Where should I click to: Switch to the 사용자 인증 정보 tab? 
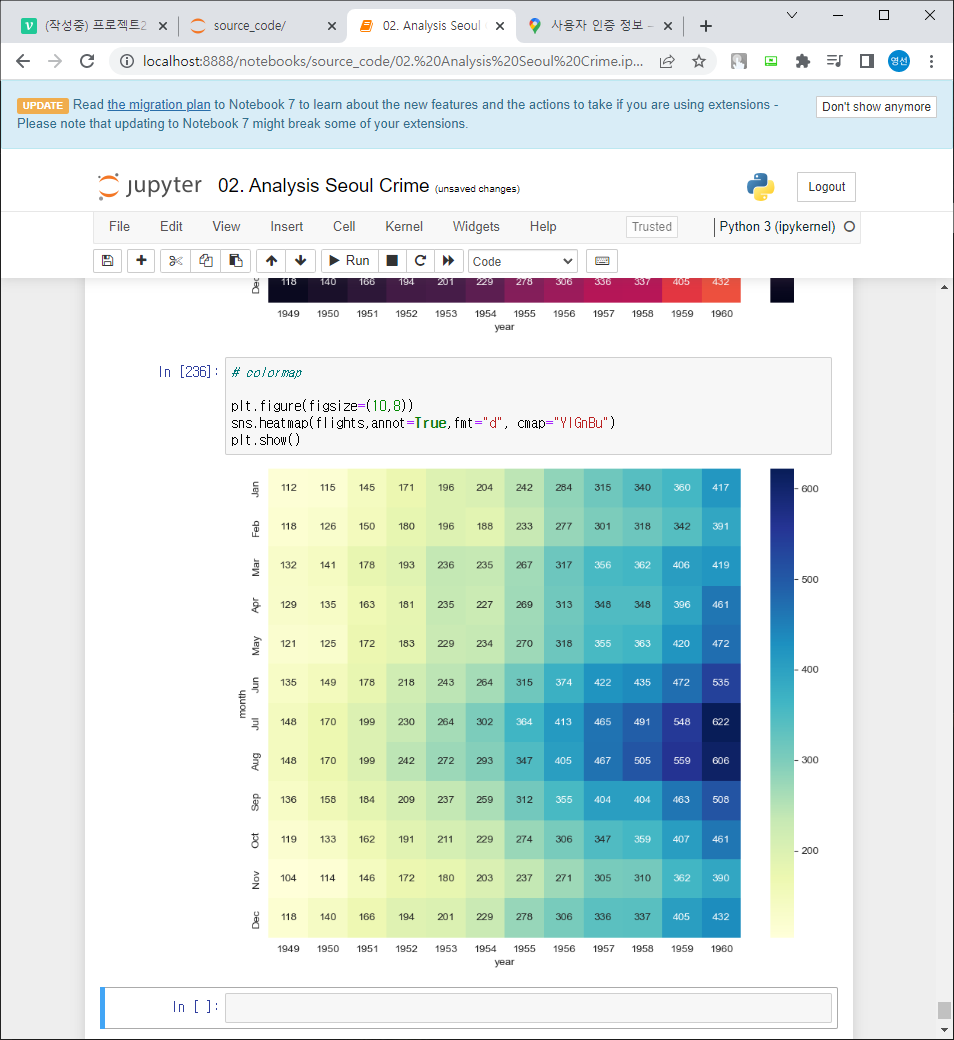pos(602,26)
